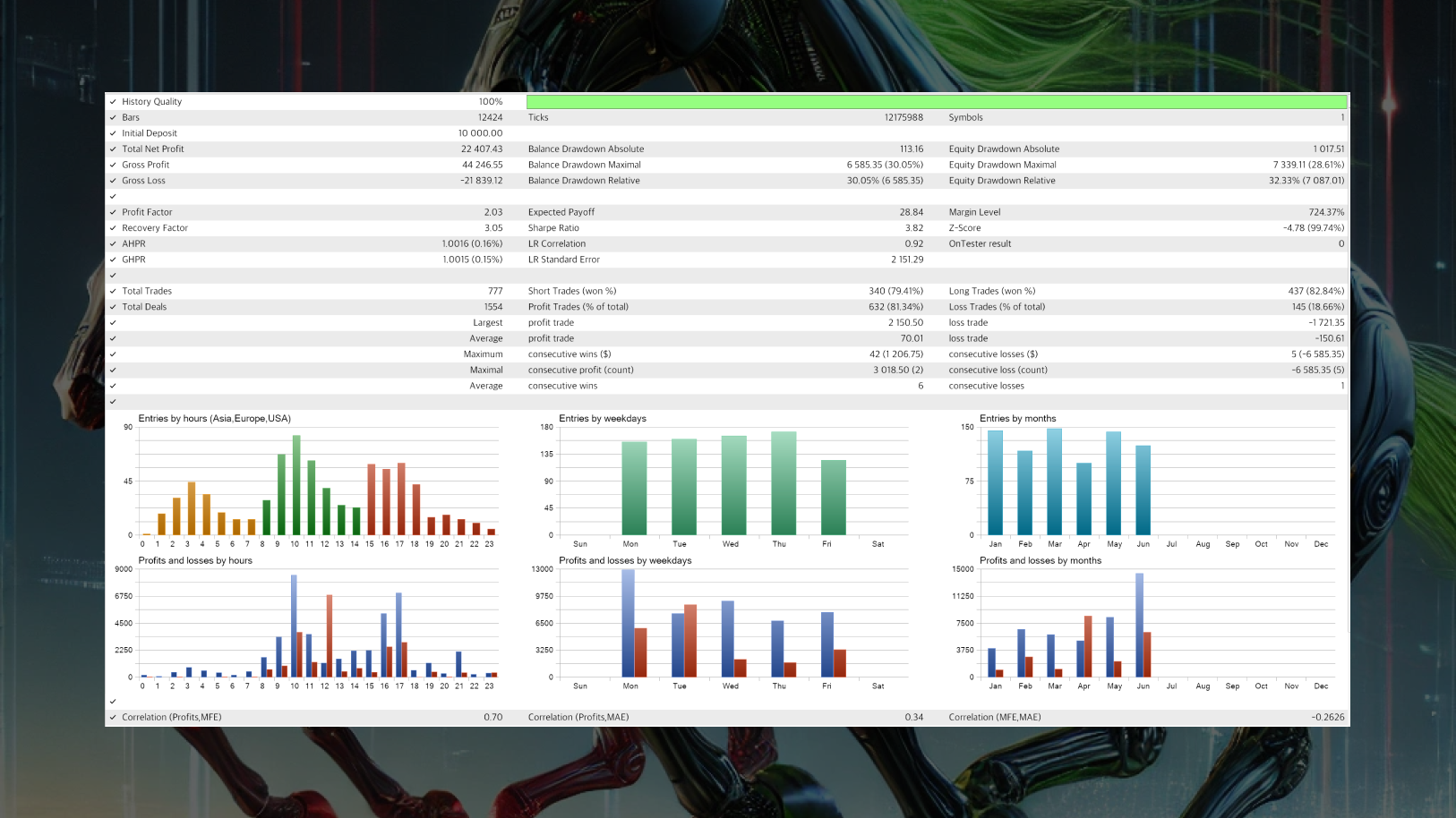Toggle the Profit Factor checkmark
The height and width of the screenshot is (818, 1456).
click(114, 212)
